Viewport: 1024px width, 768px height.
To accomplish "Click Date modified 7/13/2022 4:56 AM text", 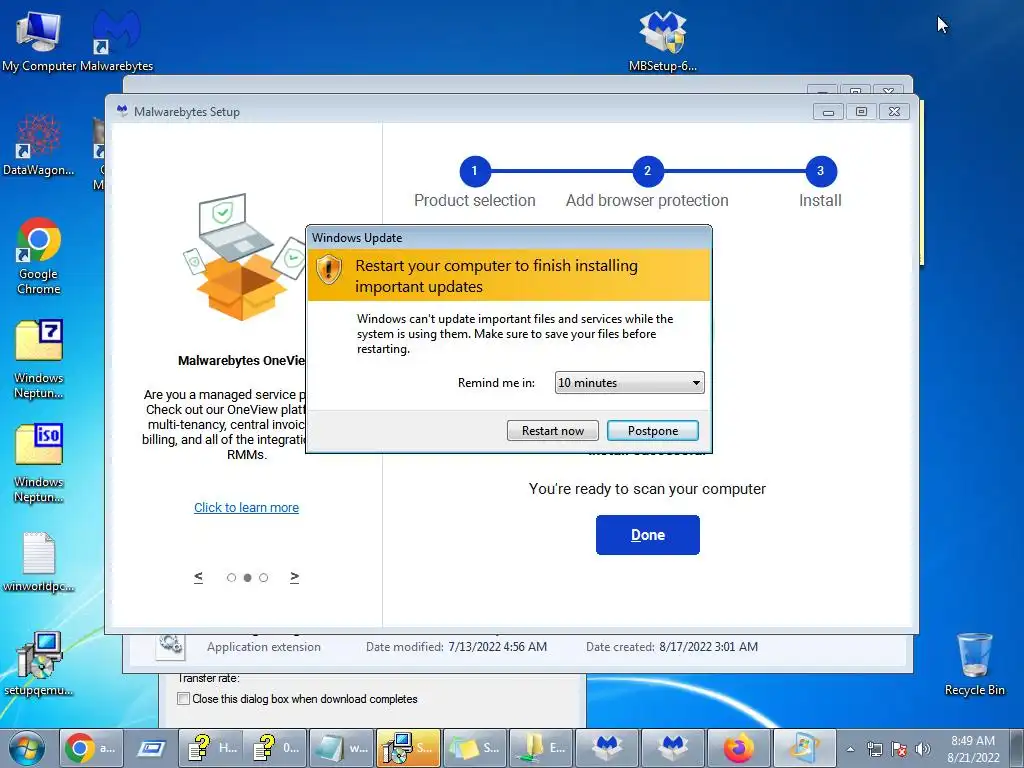I will [x=456, y=647].
